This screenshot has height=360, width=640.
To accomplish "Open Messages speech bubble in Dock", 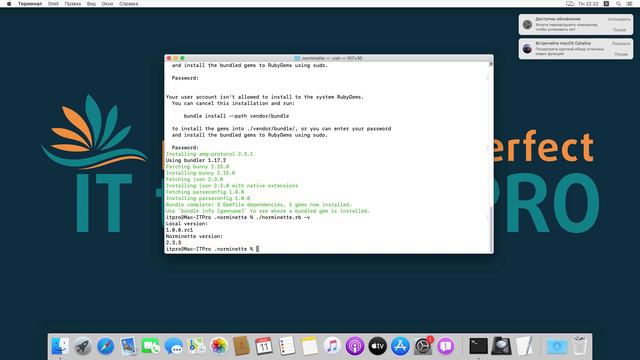I will [x=173, y=346].
